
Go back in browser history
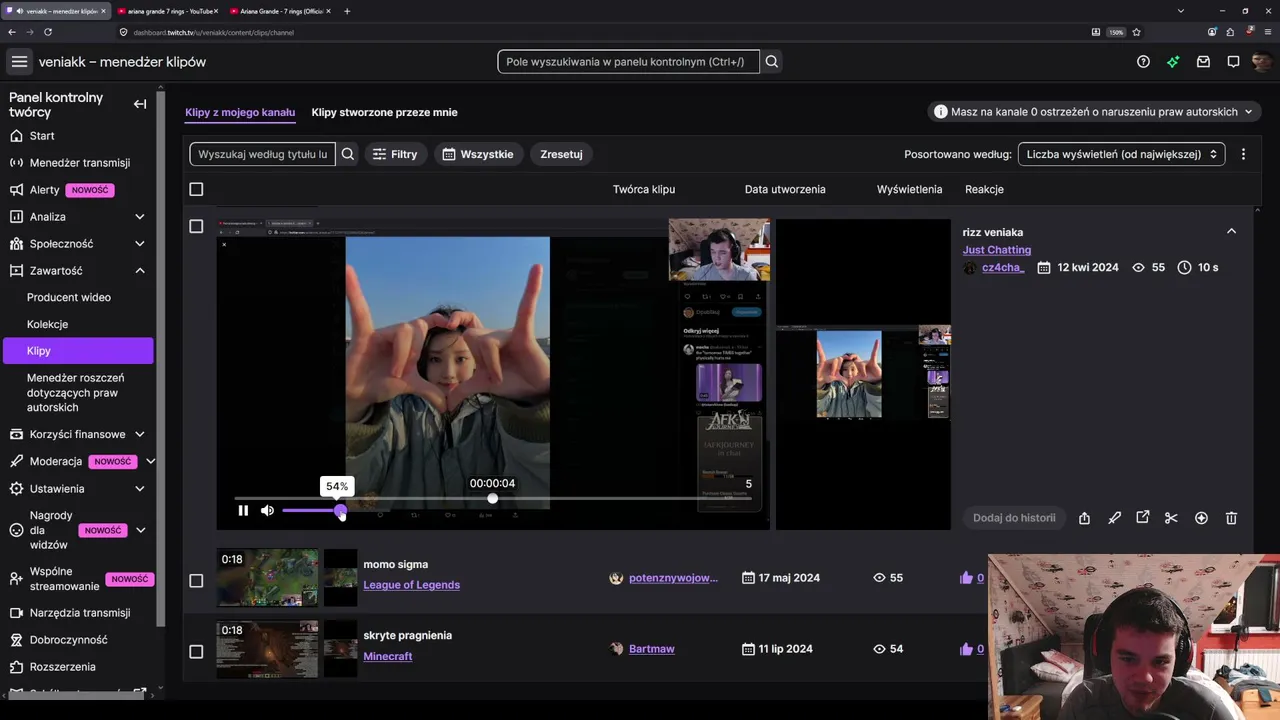12,32
